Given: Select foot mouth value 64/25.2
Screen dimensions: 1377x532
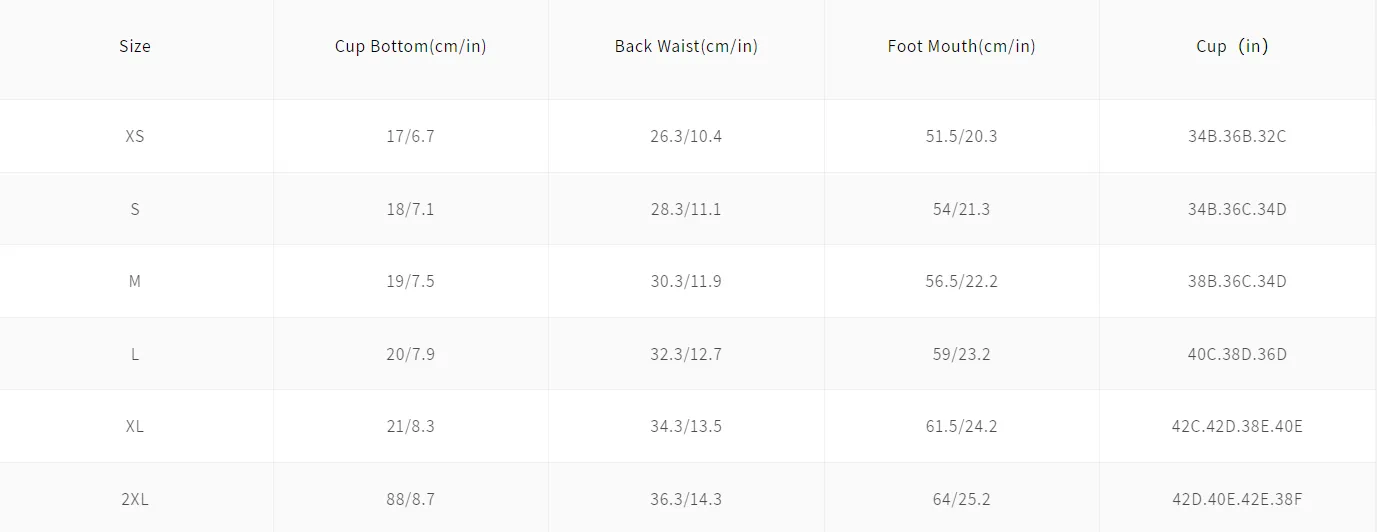Looking at the screenshot, I should point(961,498).
